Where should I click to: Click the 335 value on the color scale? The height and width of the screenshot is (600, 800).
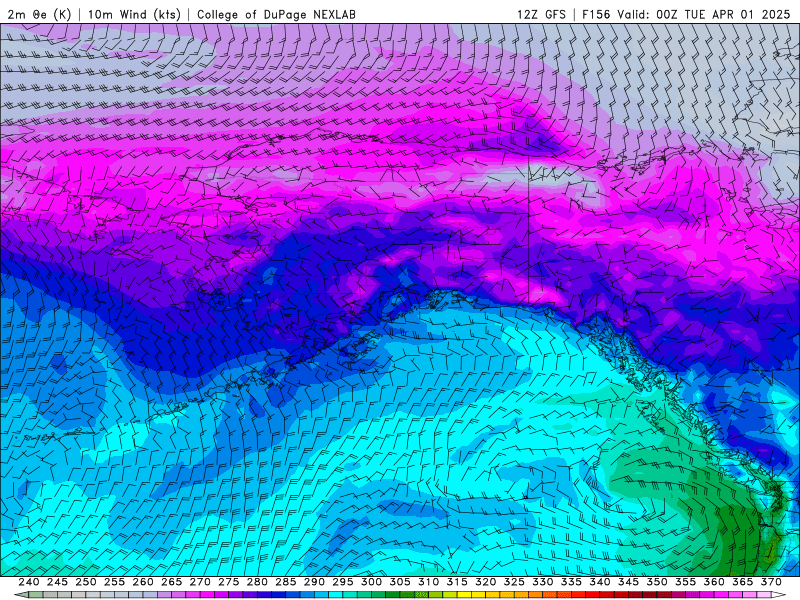click(571, 582)
